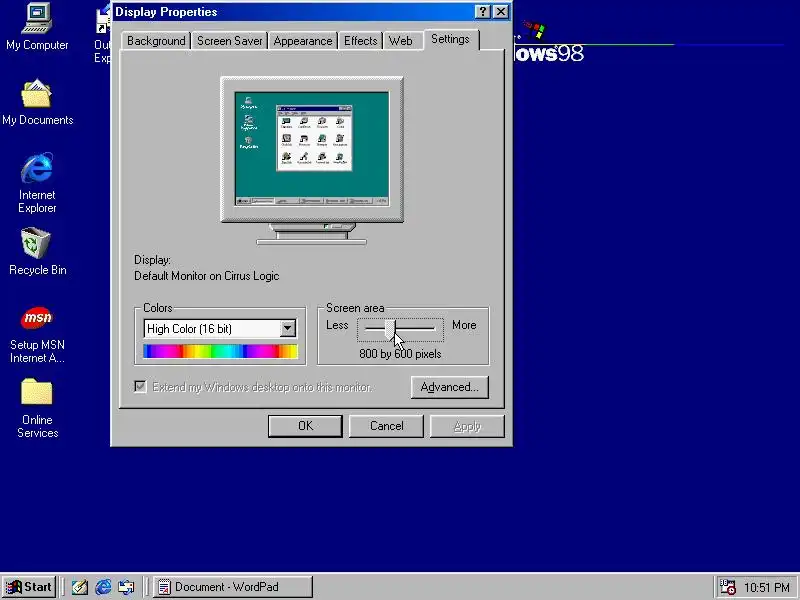Launch Internet Explorer from the desktop
Viewport: 800px width, 600px height.
pos(37,183)
